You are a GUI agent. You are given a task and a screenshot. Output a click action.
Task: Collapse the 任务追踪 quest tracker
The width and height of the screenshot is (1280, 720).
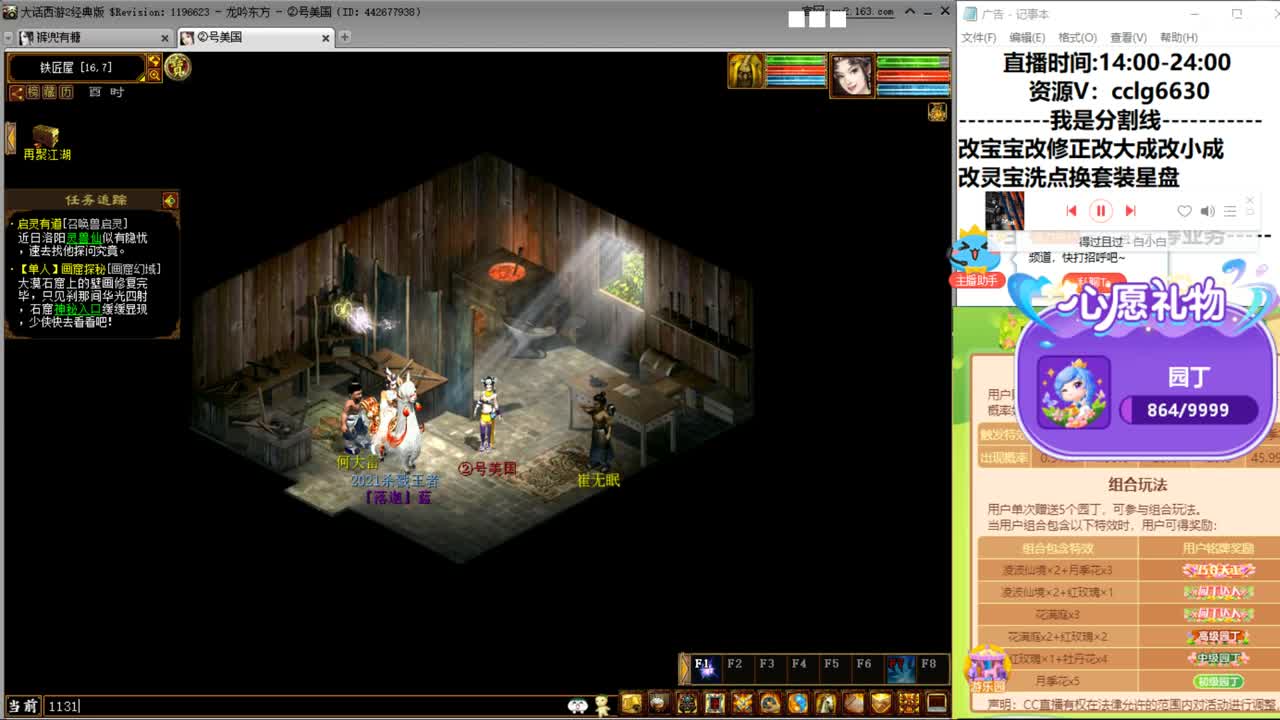pos(170,201)
